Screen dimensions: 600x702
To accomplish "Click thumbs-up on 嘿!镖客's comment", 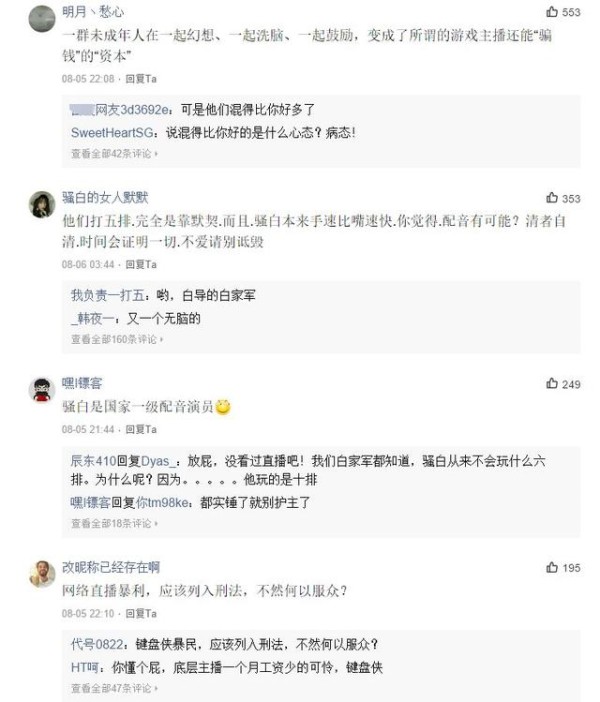I will [x=552, y=384].
